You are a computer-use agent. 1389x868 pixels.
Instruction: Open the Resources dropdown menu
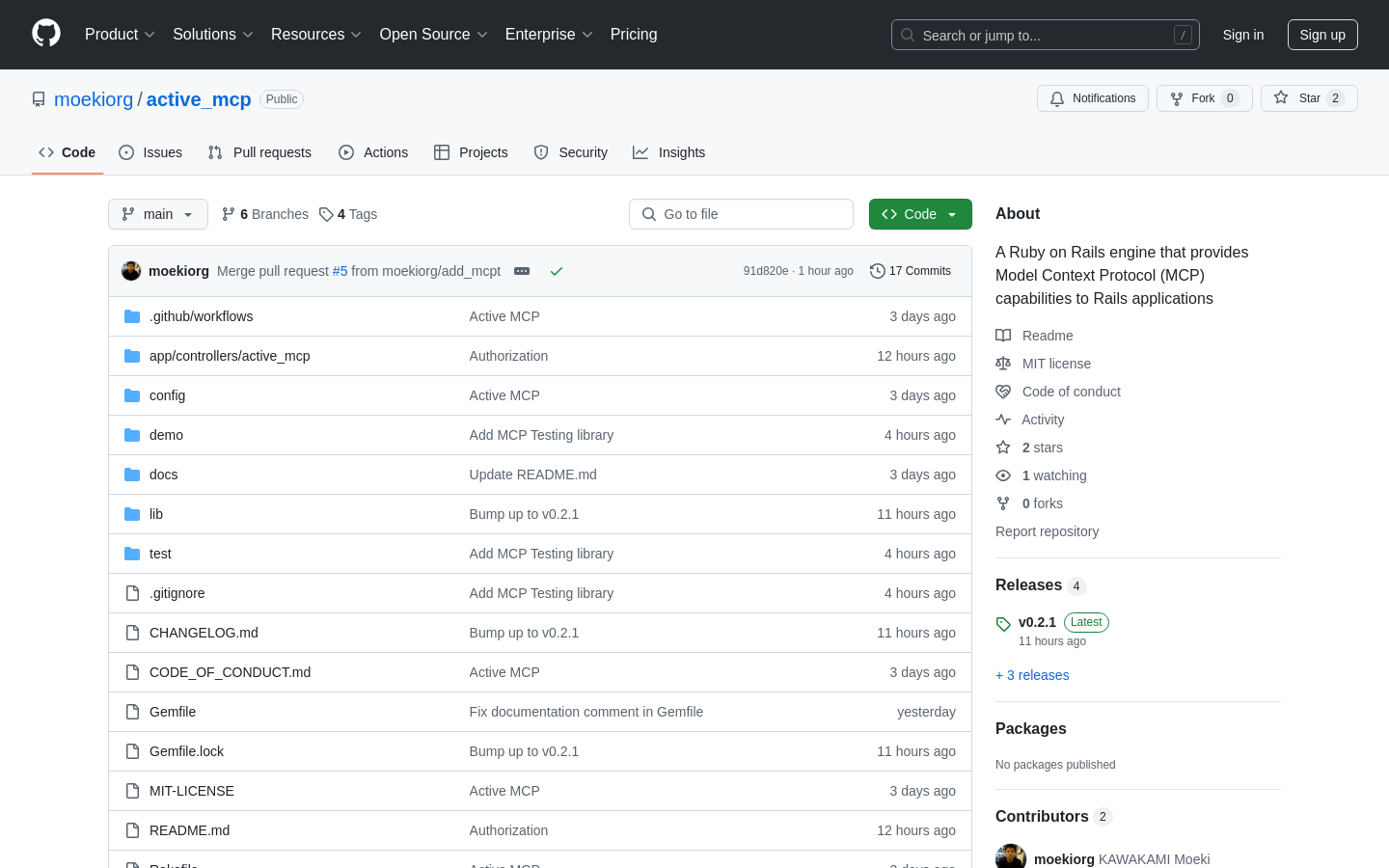coord(316,35)
